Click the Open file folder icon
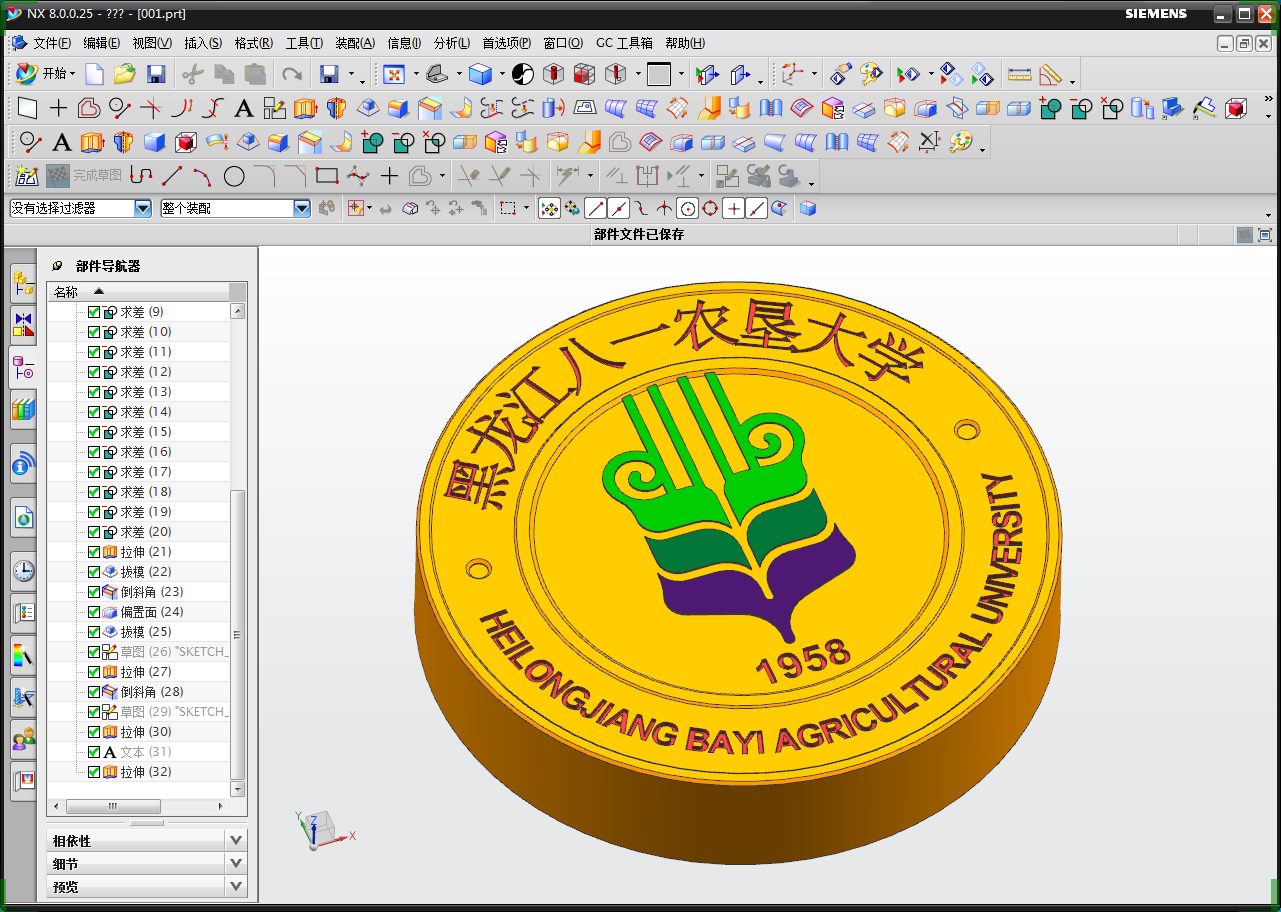The height and width of the screenshot is (912, 1281). click(124, 74)
